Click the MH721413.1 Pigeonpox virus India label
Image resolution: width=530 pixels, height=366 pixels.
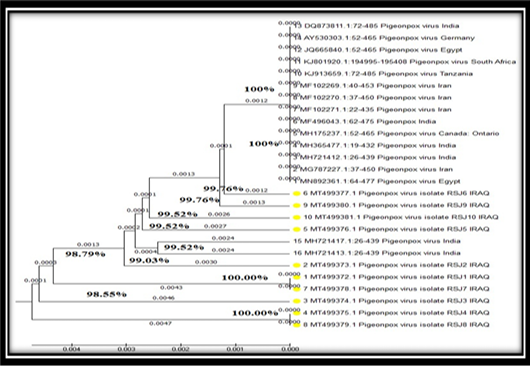[x=377, y=253]
